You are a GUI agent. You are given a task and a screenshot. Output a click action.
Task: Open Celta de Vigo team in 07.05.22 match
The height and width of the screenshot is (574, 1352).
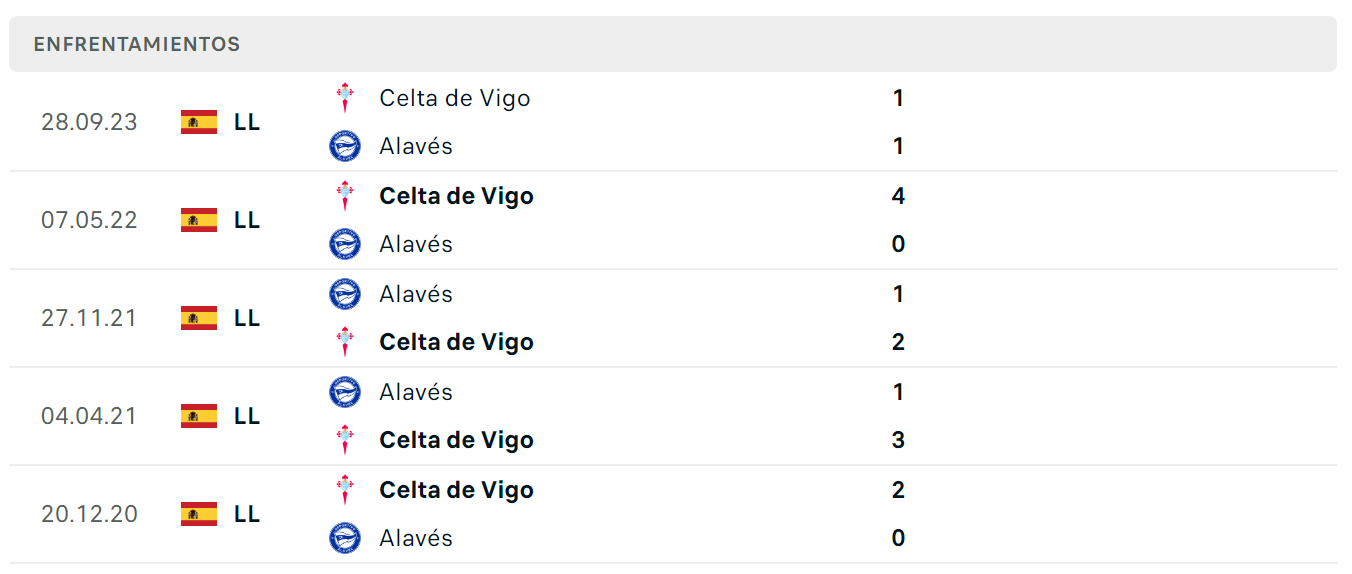(x=456, y=196)
